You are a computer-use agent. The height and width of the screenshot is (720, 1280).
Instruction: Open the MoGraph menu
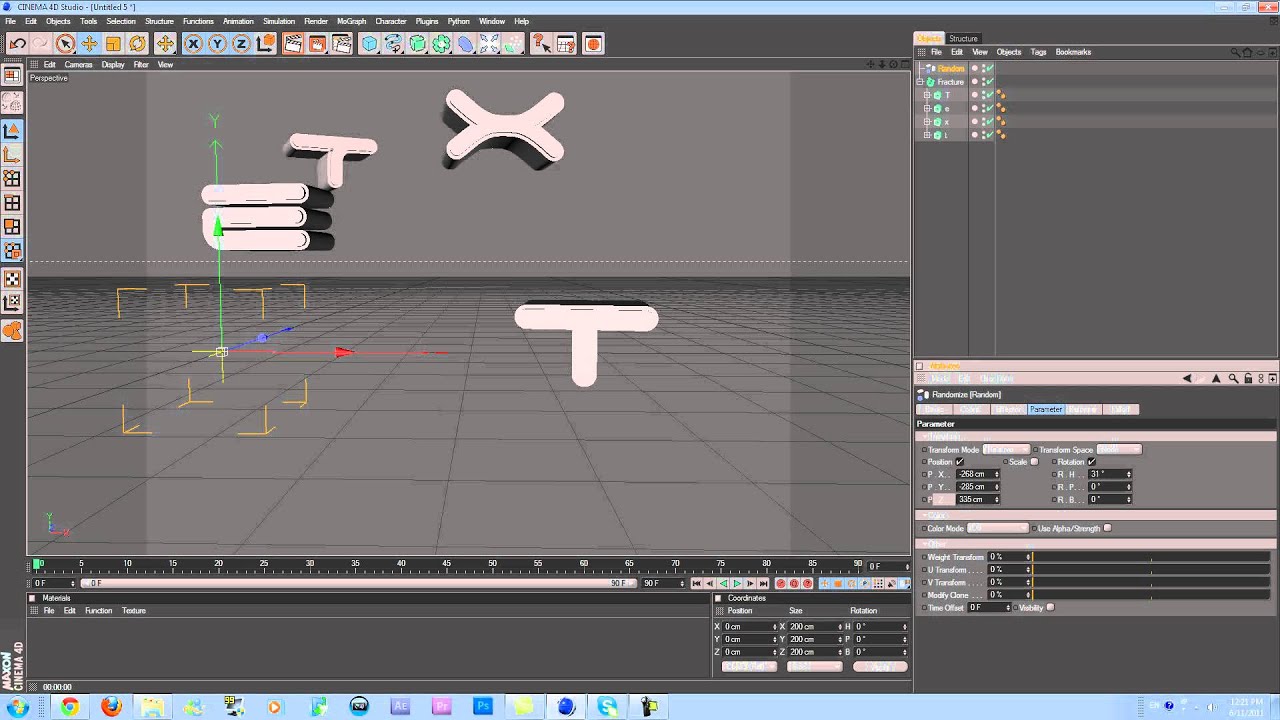tap(351, 21)
